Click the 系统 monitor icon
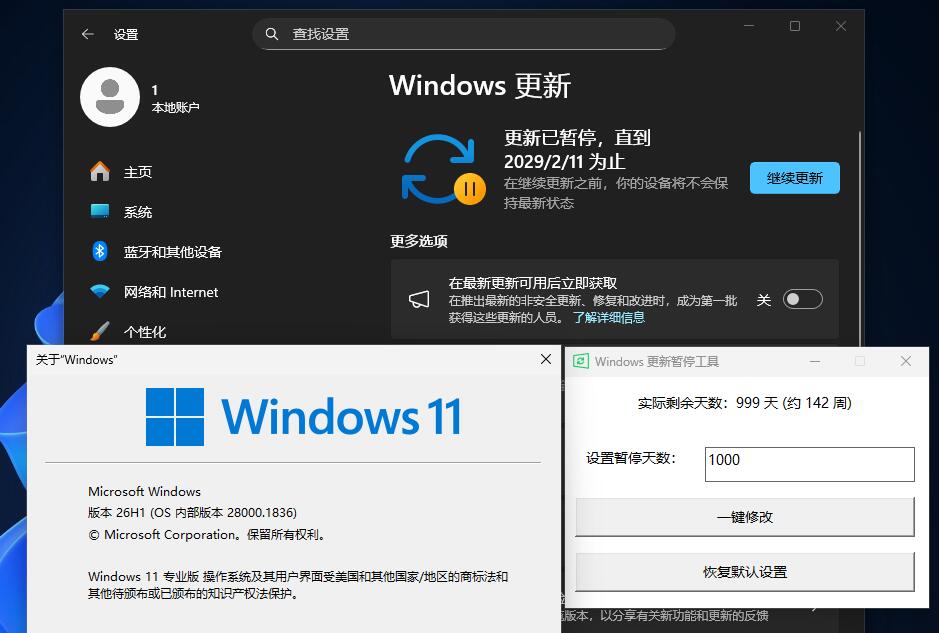Screen dimensions: 939x633 (x=100, y=211)
